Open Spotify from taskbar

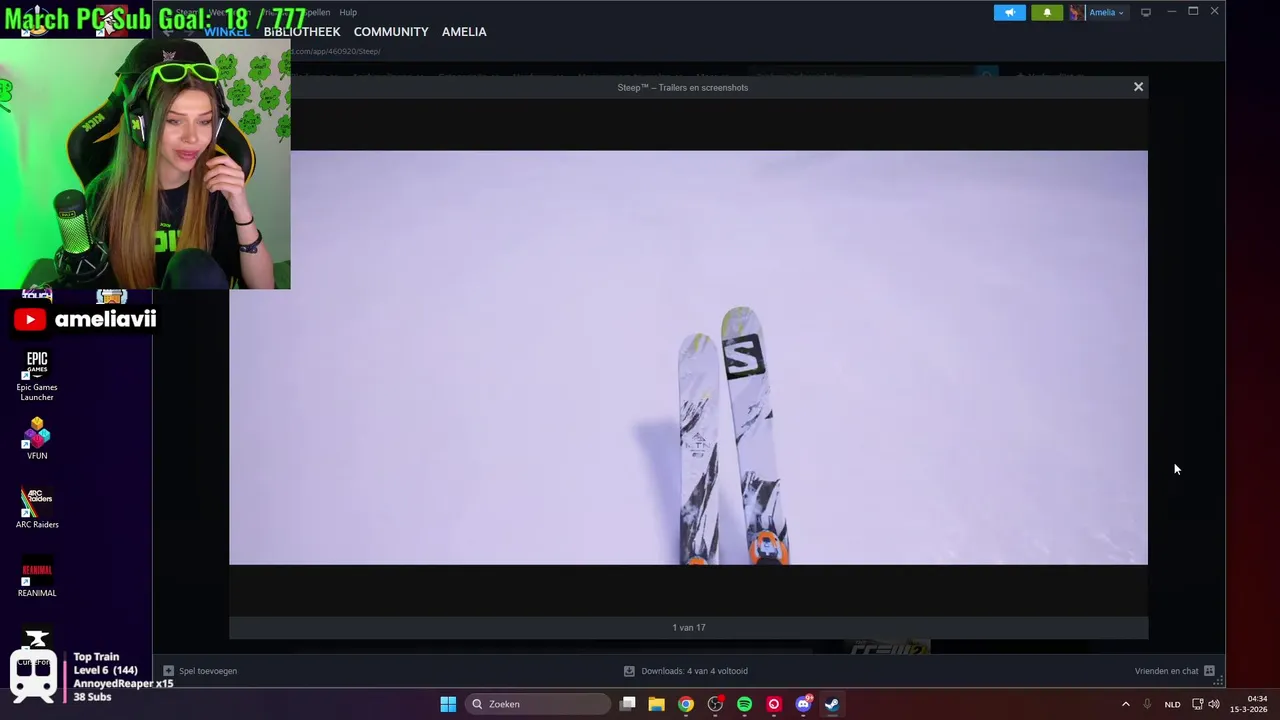(744, 704)
